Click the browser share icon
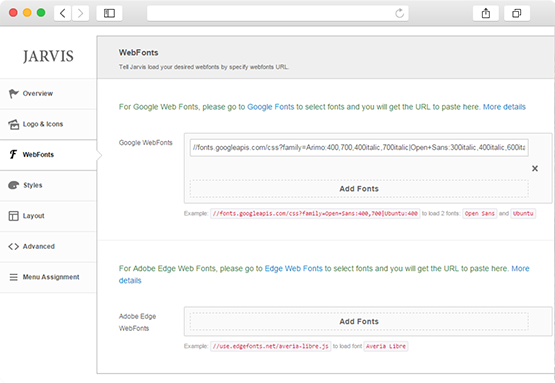555x383 pixels. click(486, 13)
